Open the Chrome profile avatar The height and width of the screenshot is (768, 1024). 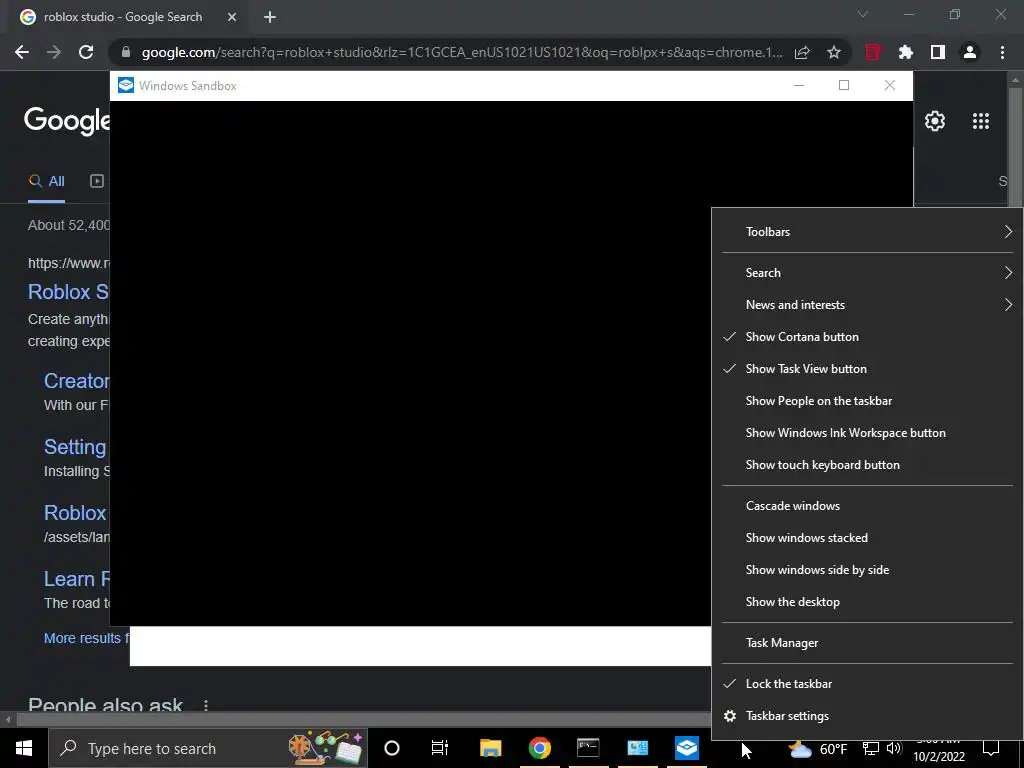click(x=970, y=52)
